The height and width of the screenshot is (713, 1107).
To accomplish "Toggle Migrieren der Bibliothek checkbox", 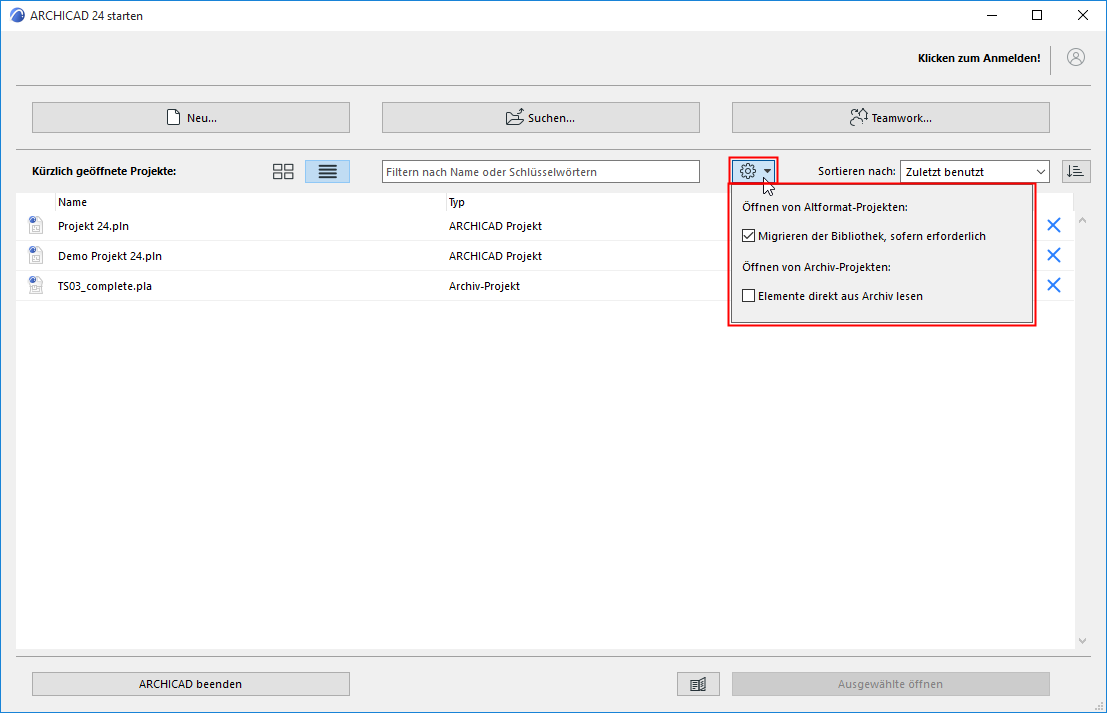I will [748, 236].
